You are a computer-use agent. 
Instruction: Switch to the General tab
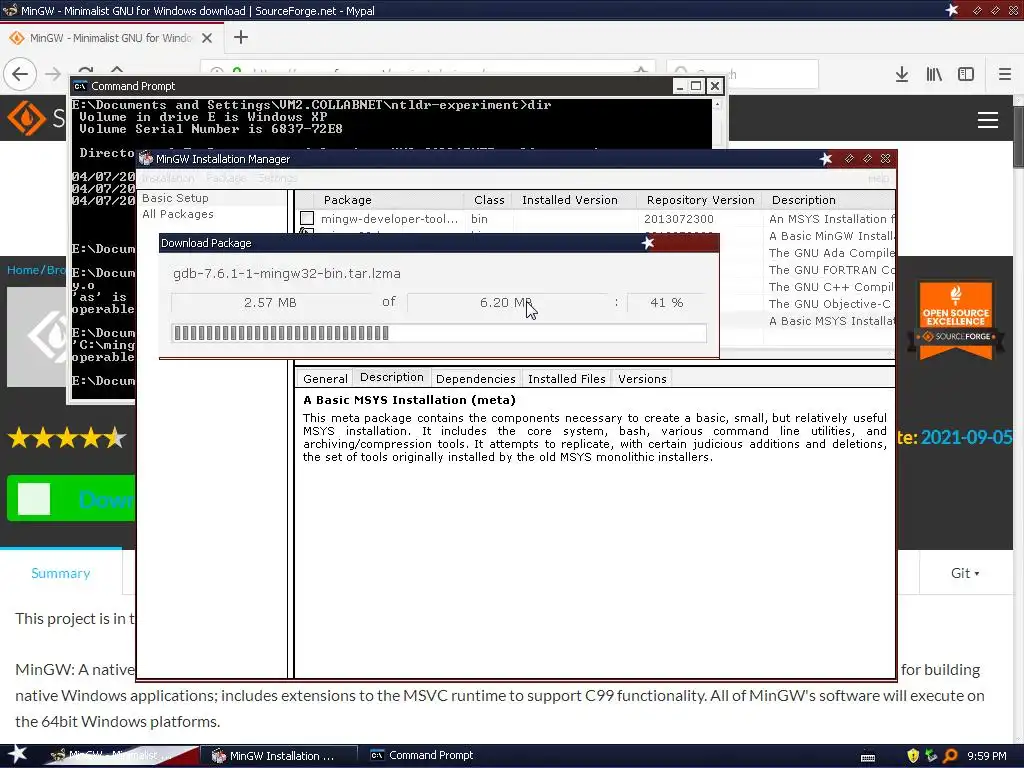click(325, 379)
